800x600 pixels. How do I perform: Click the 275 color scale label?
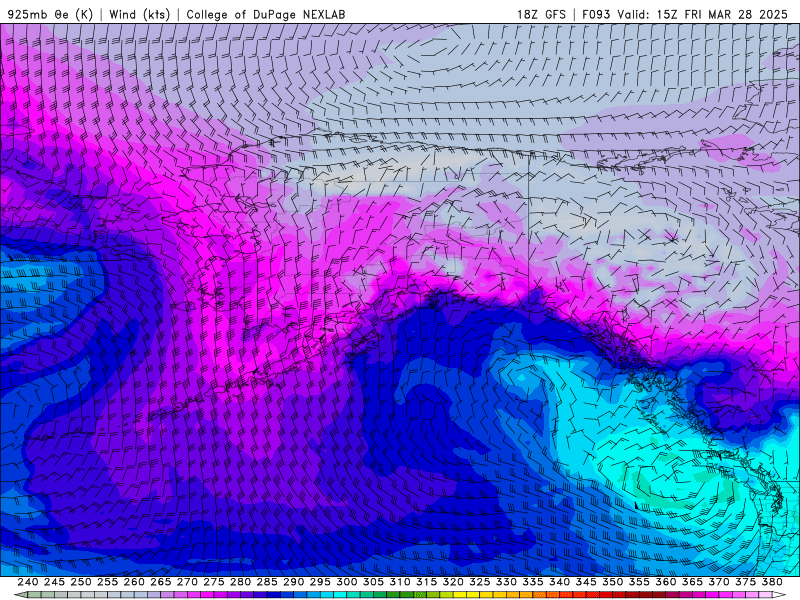coord(213,582)
